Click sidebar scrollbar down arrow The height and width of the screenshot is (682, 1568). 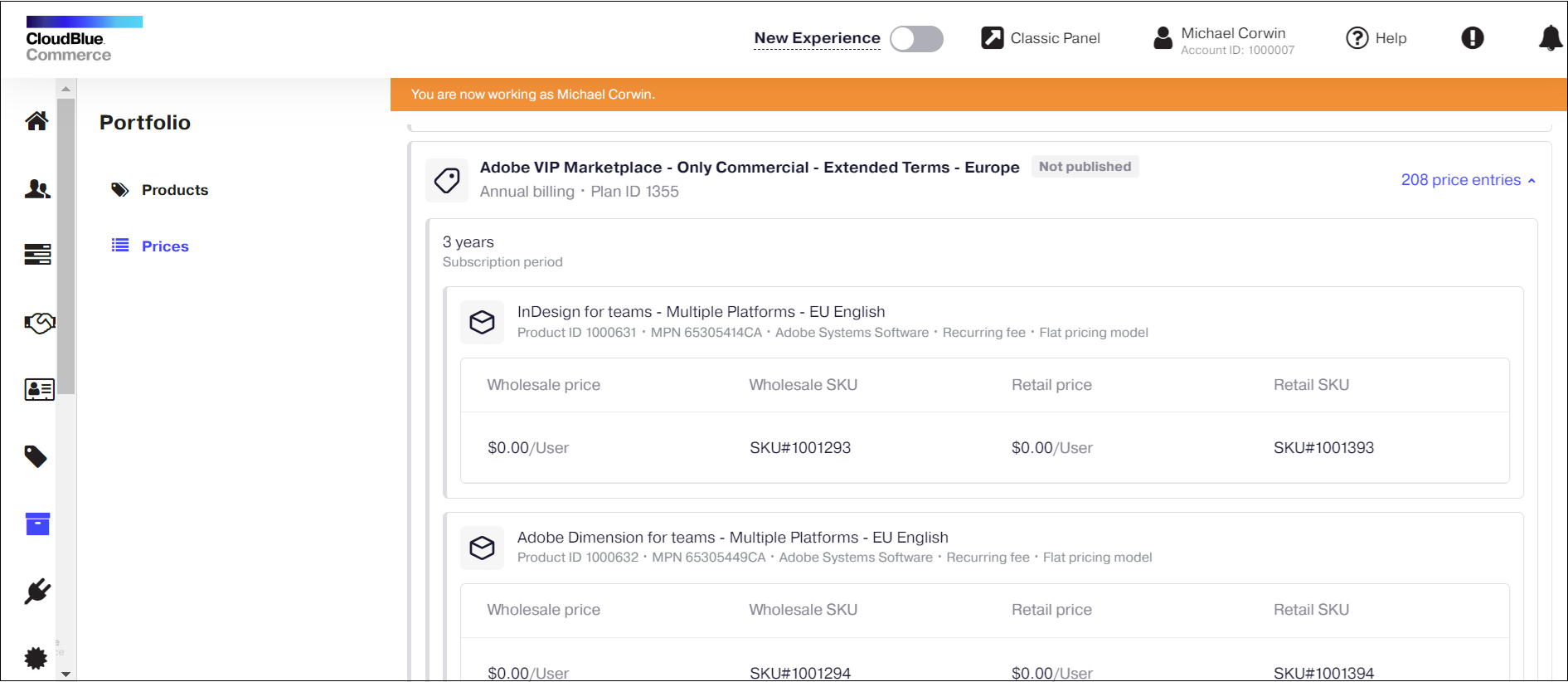click(x=66, y=674)
